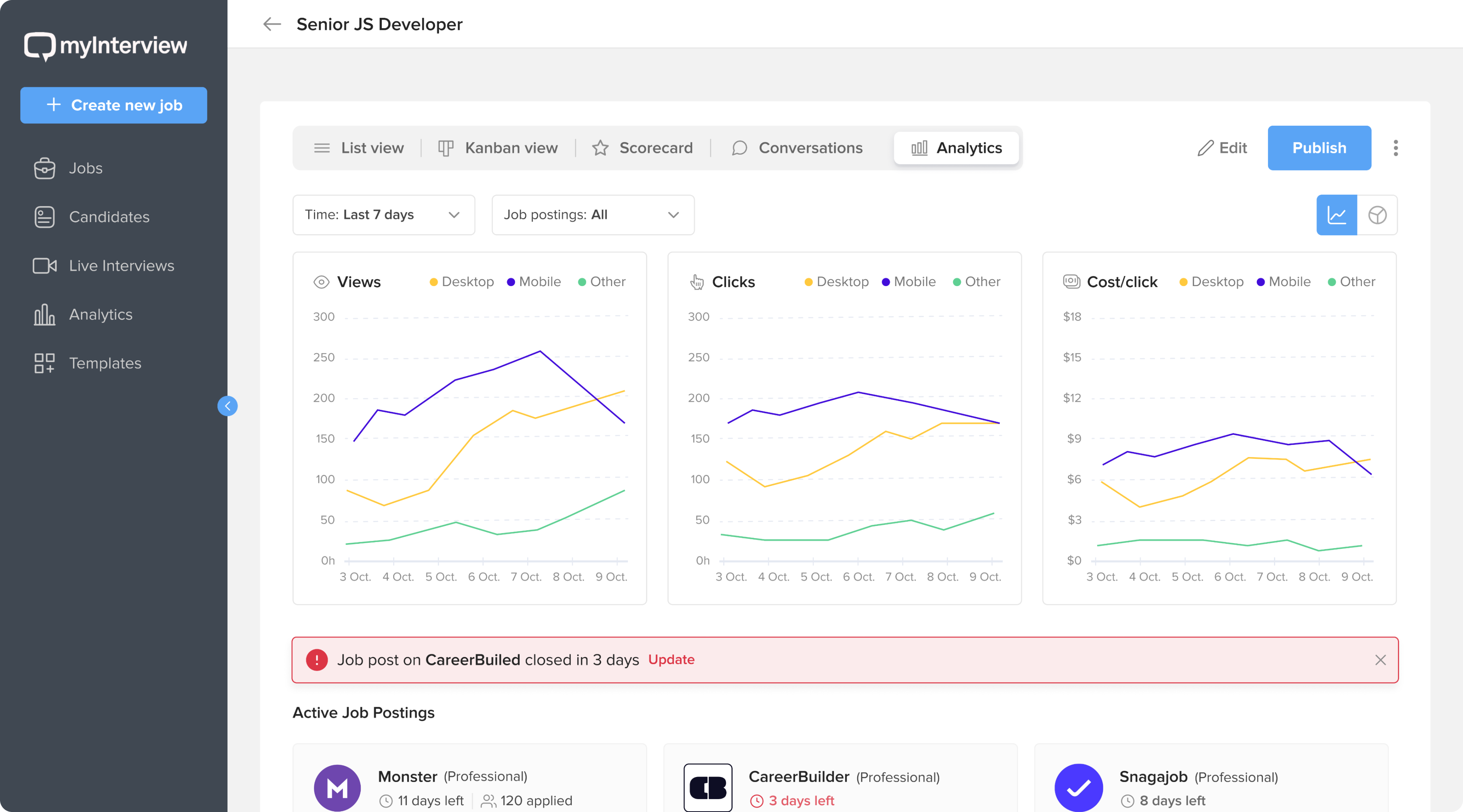
Task: Open the Job postings: All dropdown
Action: click(x=592, y=215)
